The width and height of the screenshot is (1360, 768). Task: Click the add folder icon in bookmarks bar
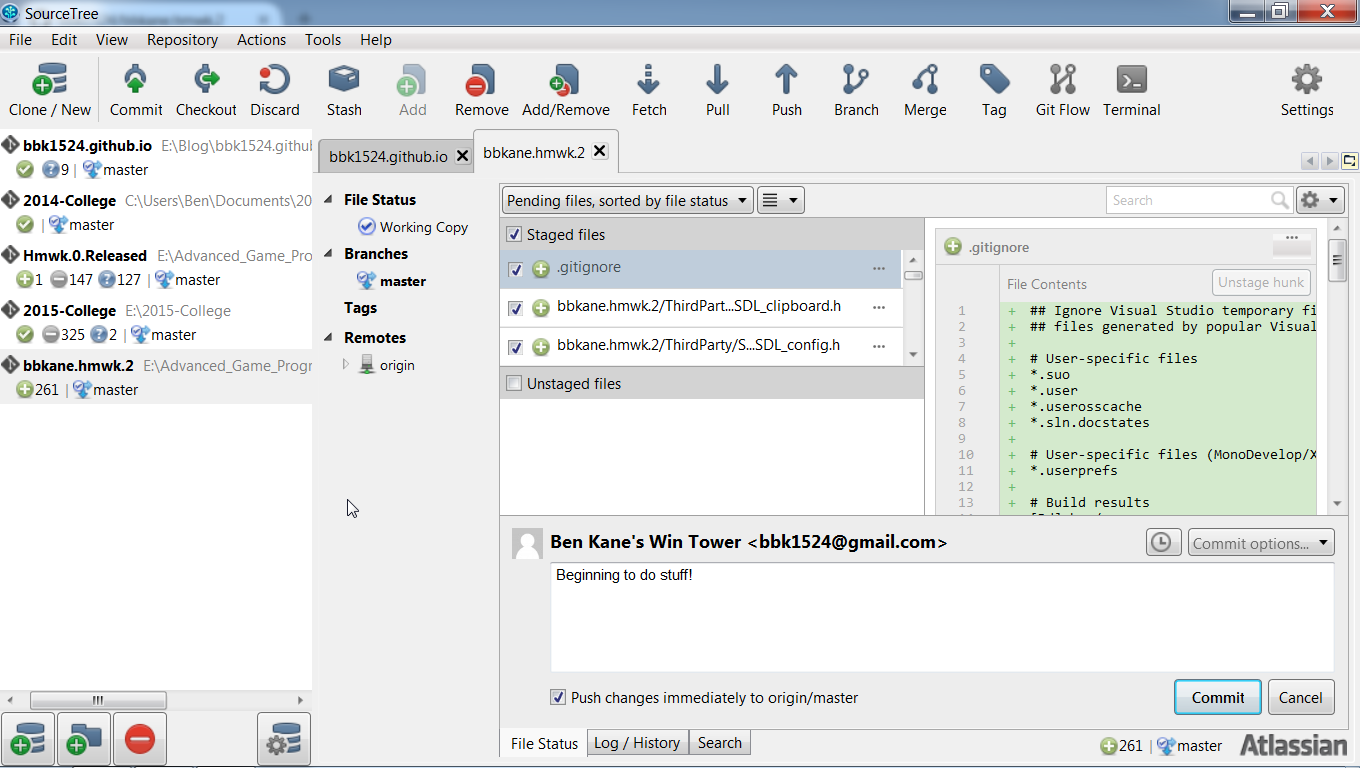tap(84, 740)
